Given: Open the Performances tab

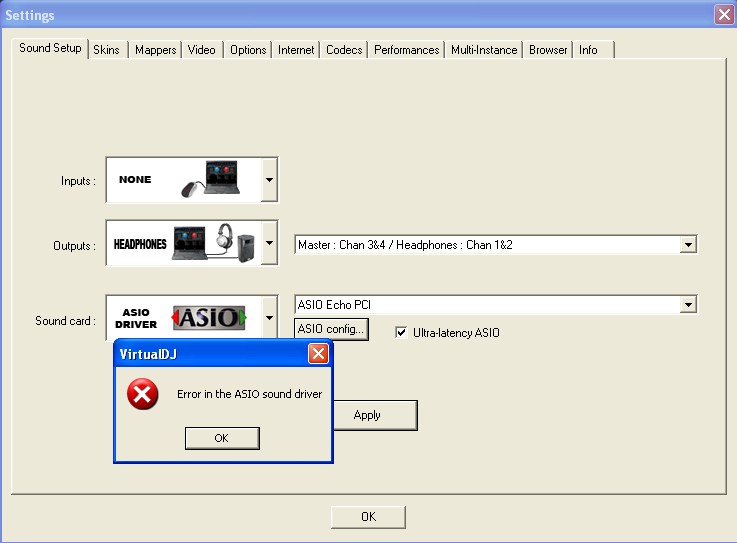Looking at the screenshot, I should [407, 50].
